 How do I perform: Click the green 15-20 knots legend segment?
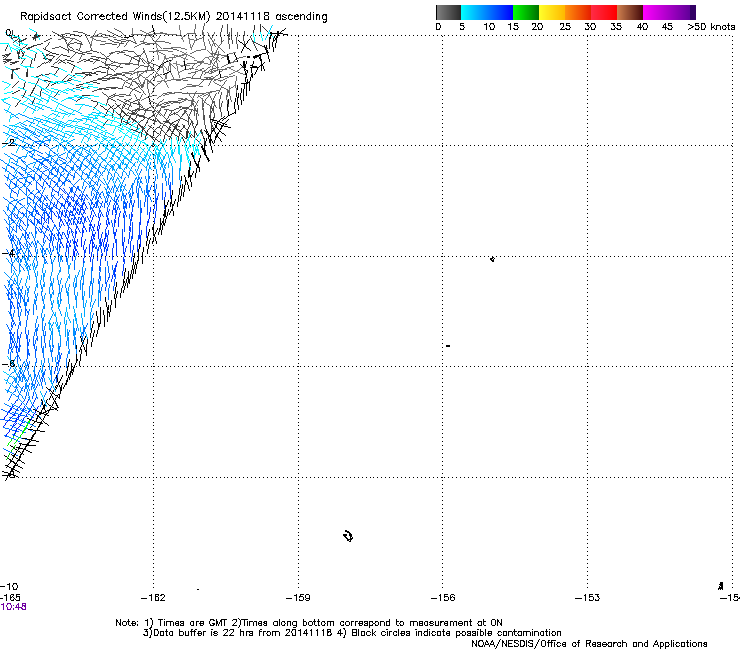[x=526, y=12]
